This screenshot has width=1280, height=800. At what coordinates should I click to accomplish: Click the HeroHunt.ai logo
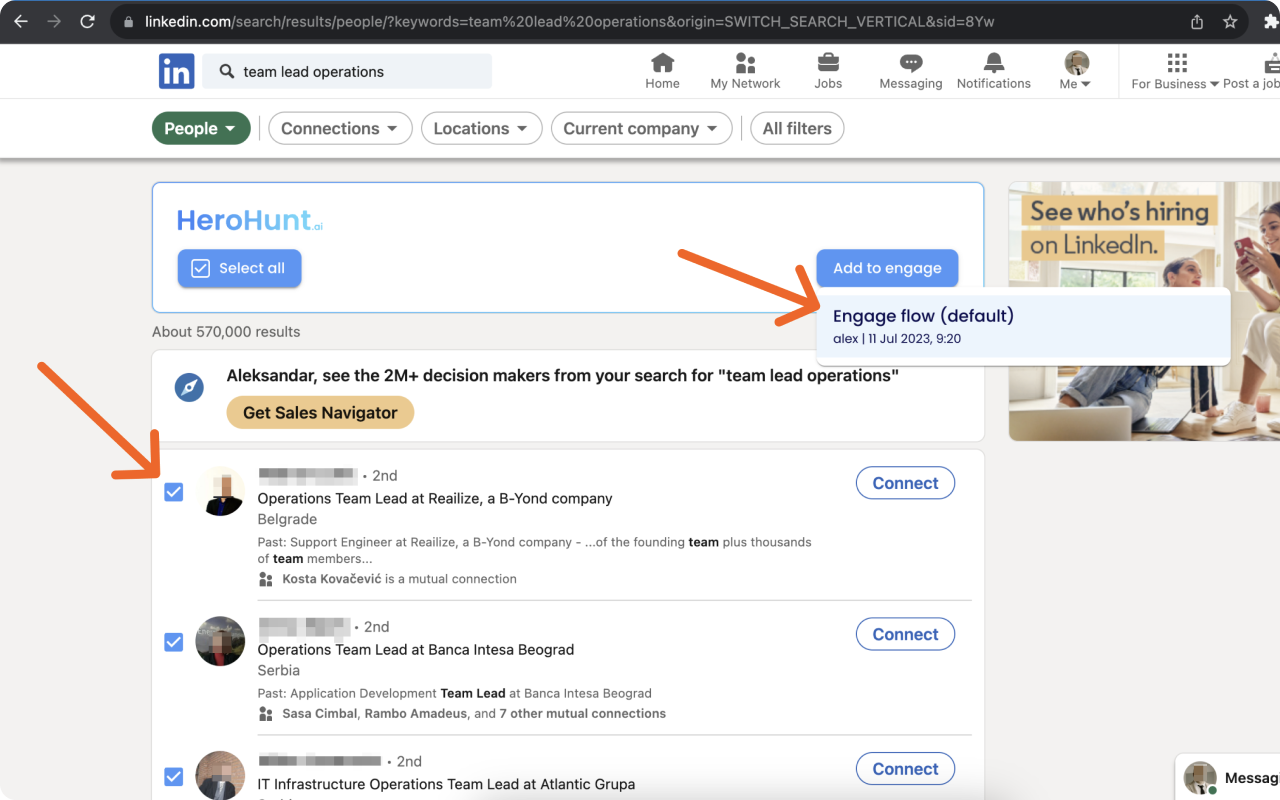(250, 221)
